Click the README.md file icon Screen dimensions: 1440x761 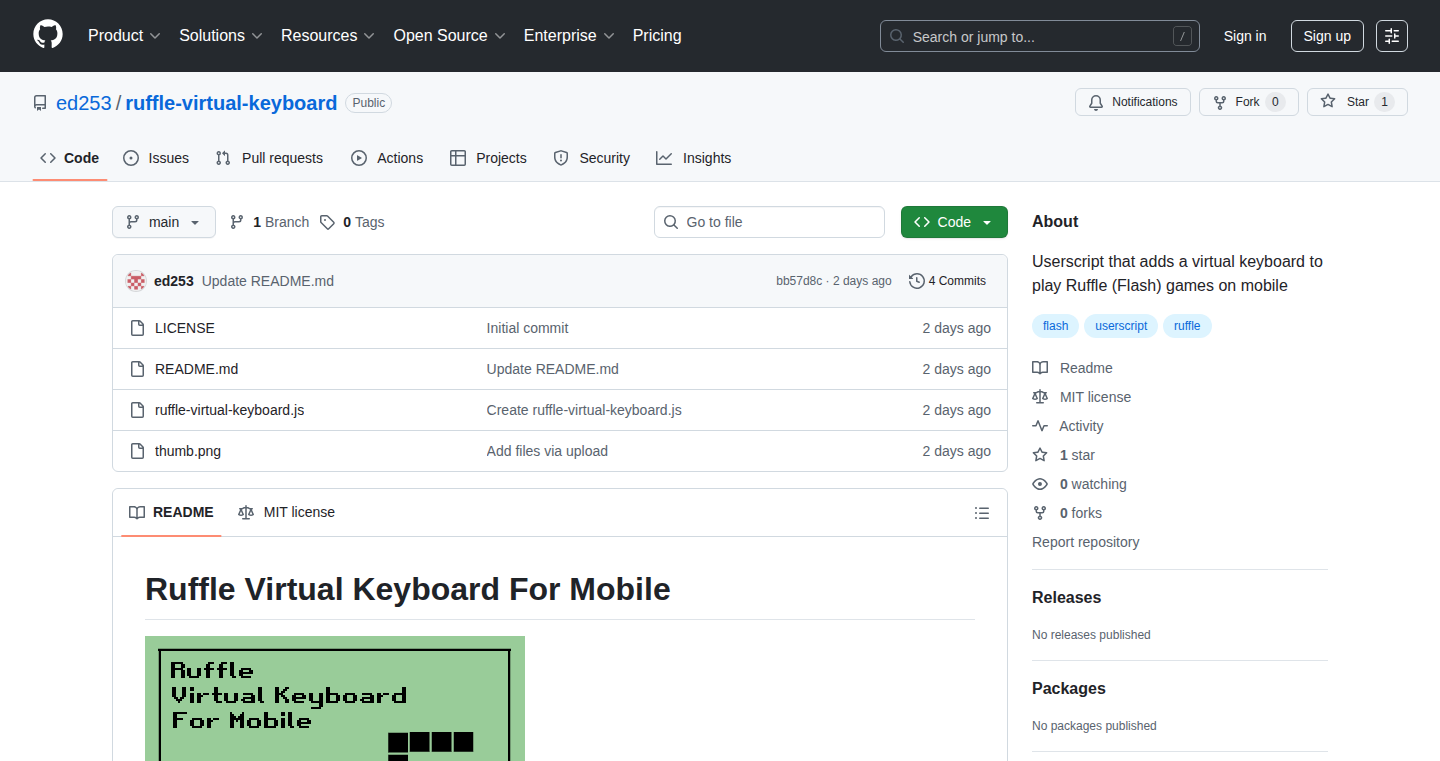click(x=138, y=369)
